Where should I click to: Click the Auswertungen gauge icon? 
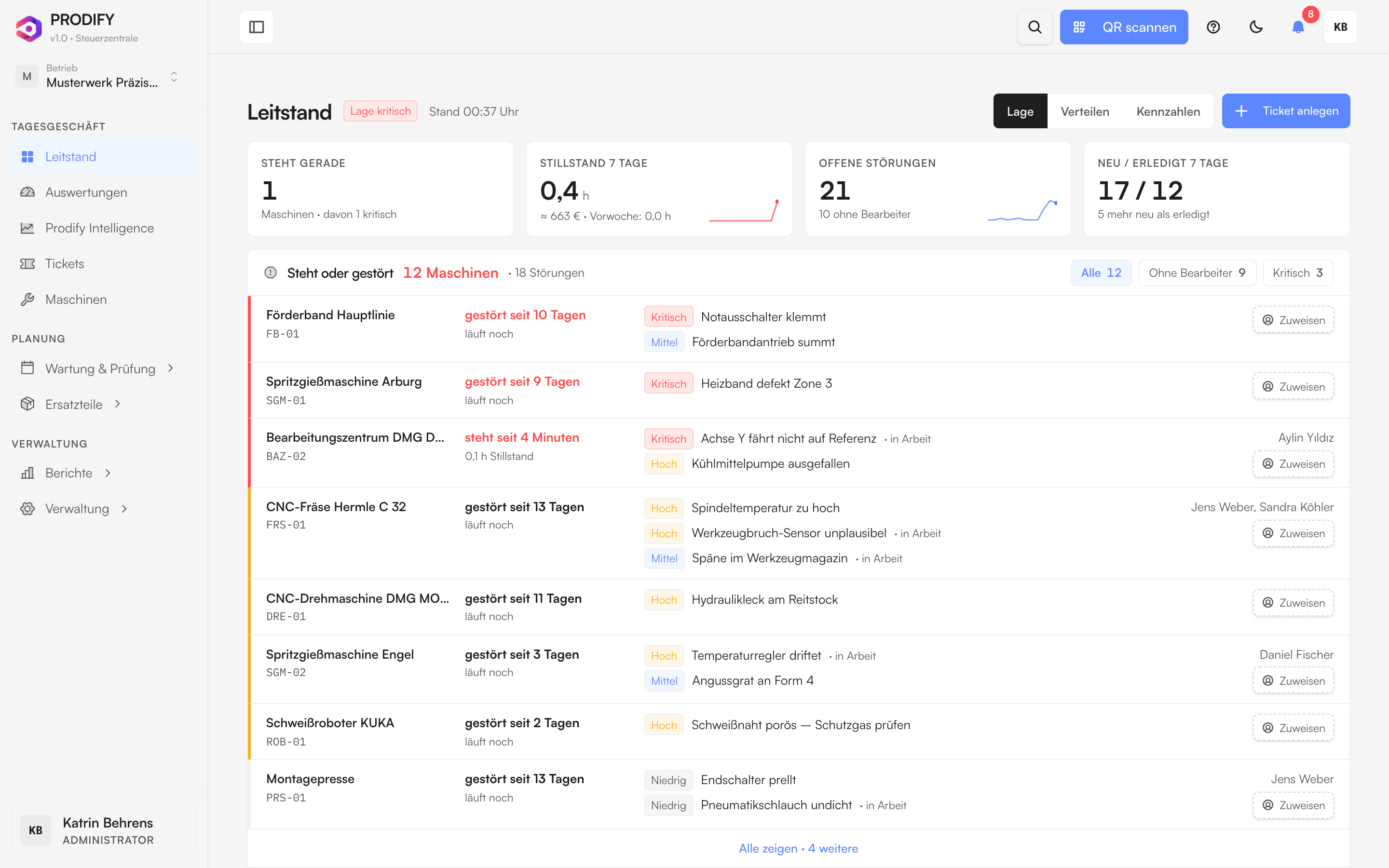point(27,192)
